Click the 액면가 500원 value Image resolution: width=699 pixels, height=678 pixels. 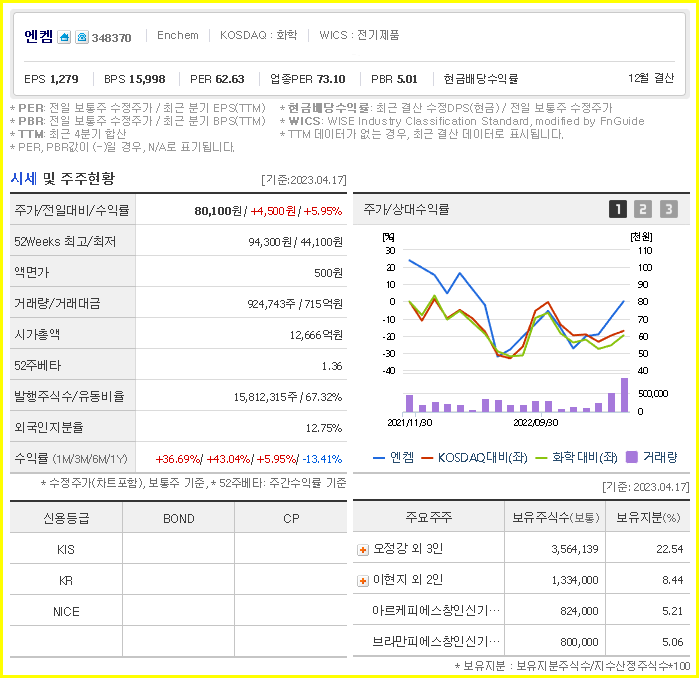[328, 273]
